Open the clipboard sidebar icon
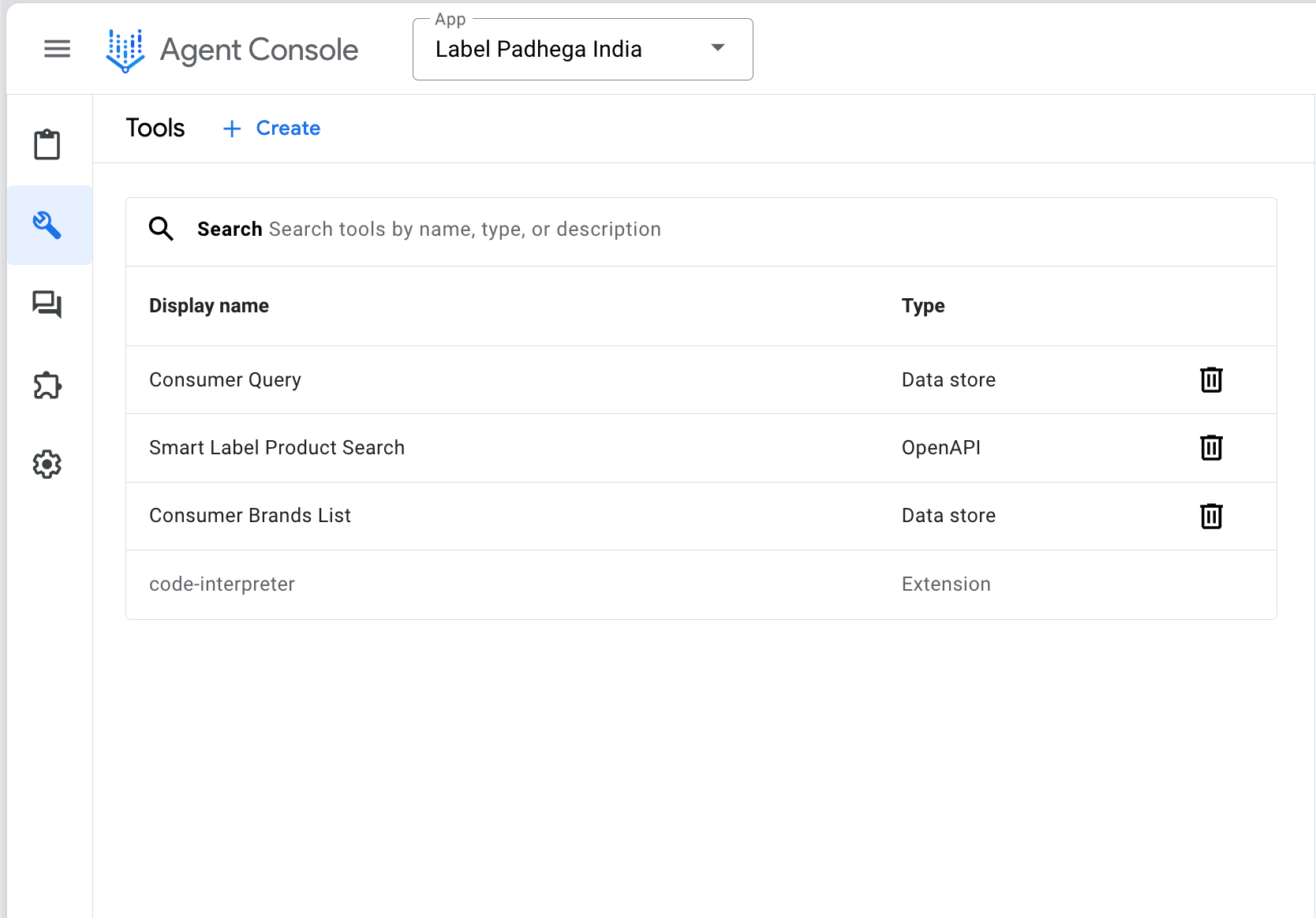The height and width of the screenshot is (918, 1316). [47, 145]
